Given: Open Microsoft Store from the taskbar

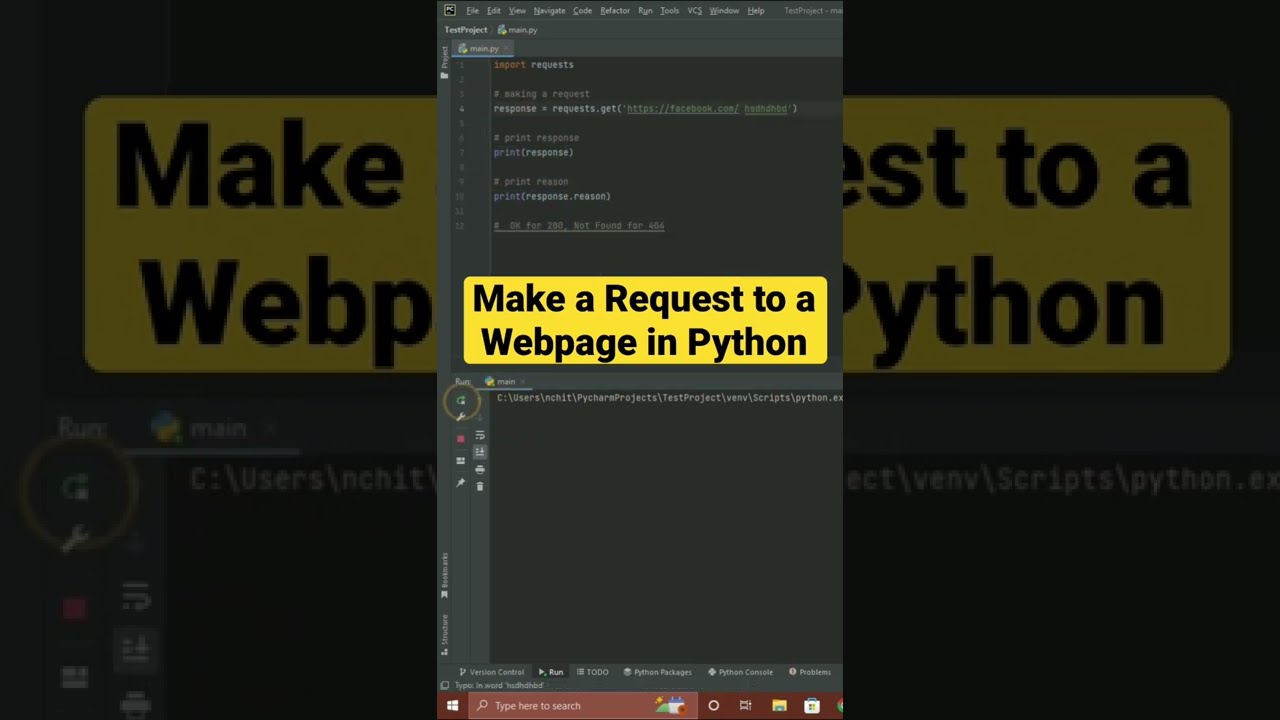Looking at the screenshot, I should (x=812, y=706).
